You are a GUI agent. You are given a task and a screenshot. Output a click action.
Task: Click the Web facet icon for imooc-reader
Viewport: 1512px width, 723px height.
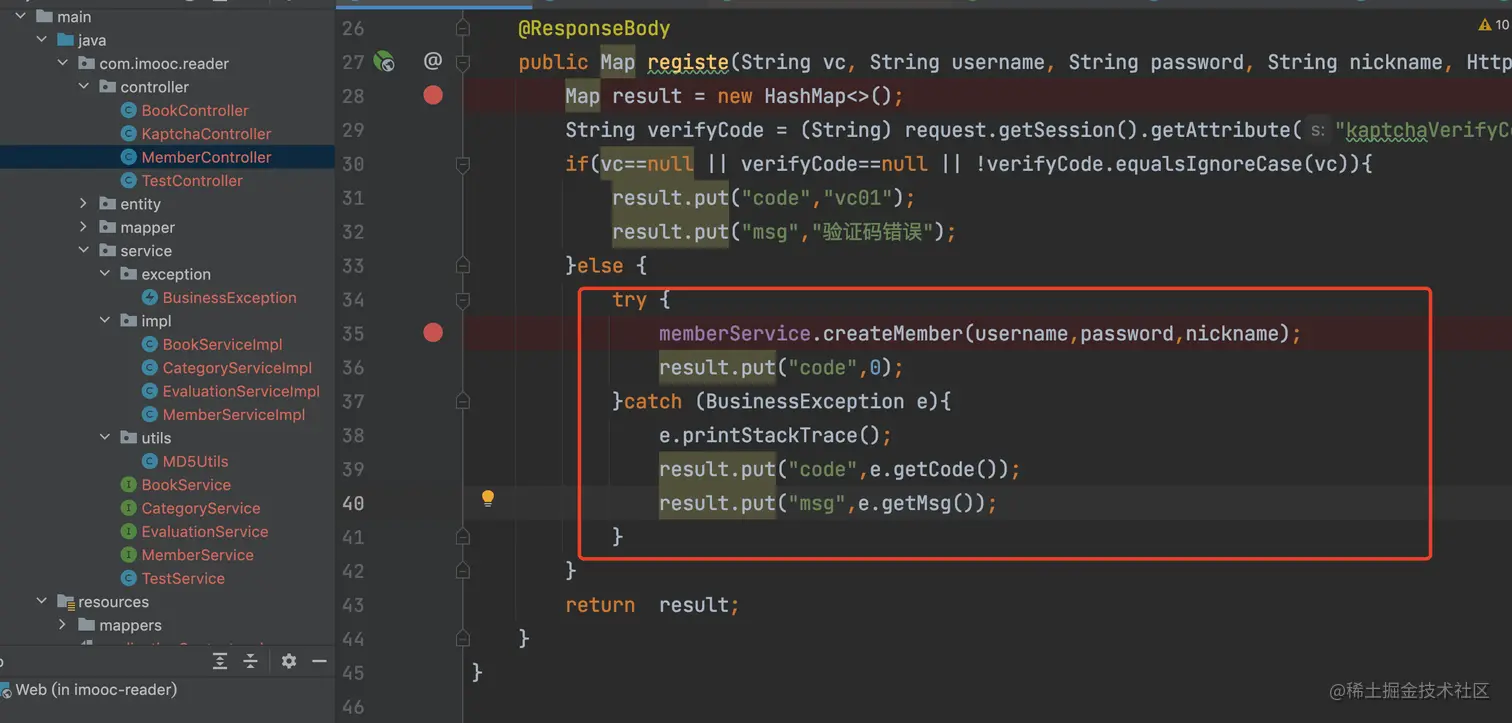(5, 690)
